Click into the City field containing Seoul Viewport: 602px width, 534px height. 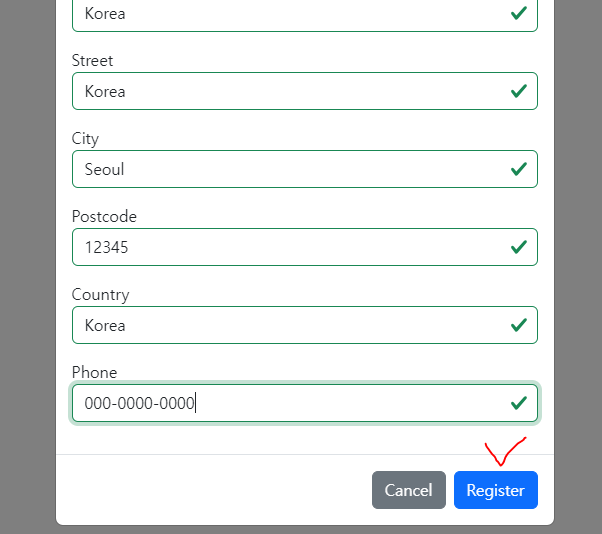coord(290,169)
